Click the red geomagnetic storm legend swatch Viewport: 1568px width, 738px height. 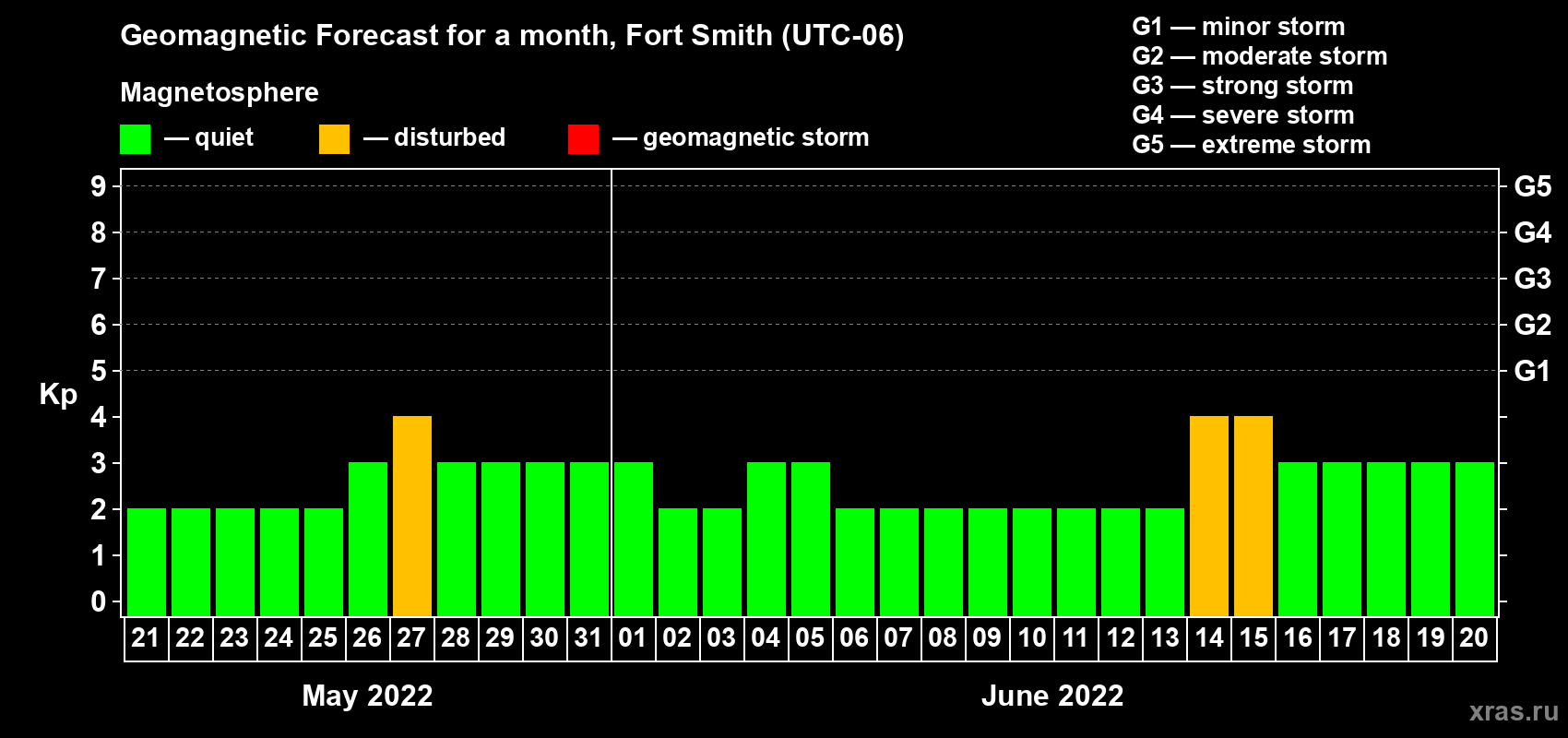point(583,139)
